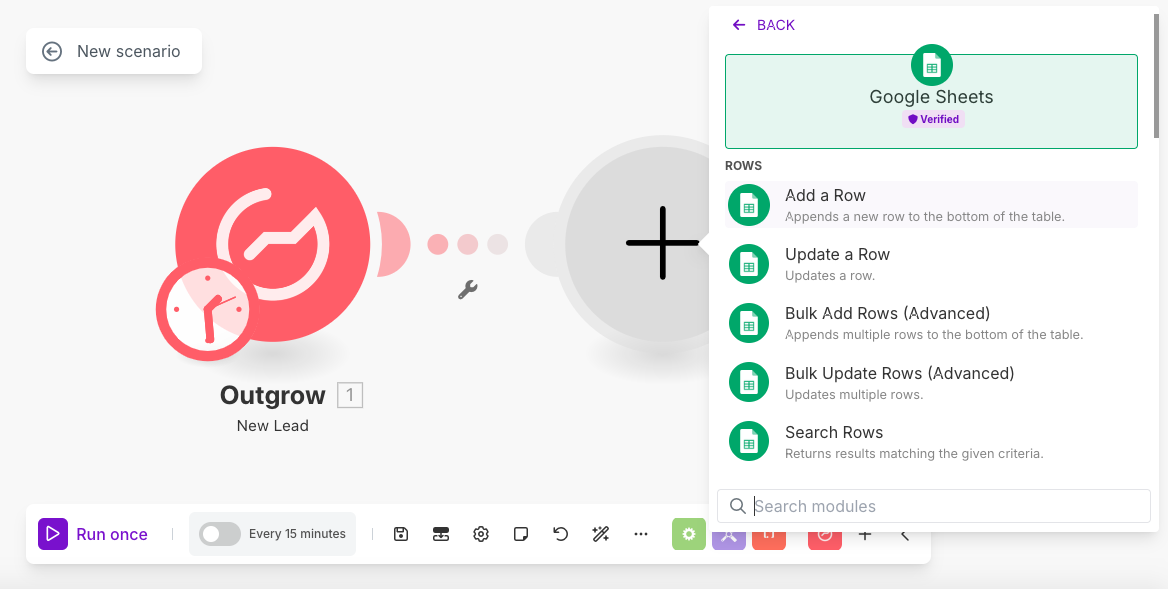This screenshot has height=589, width=1168.
Task: Click the Search modules input field
Action: (x=940, y=506)
